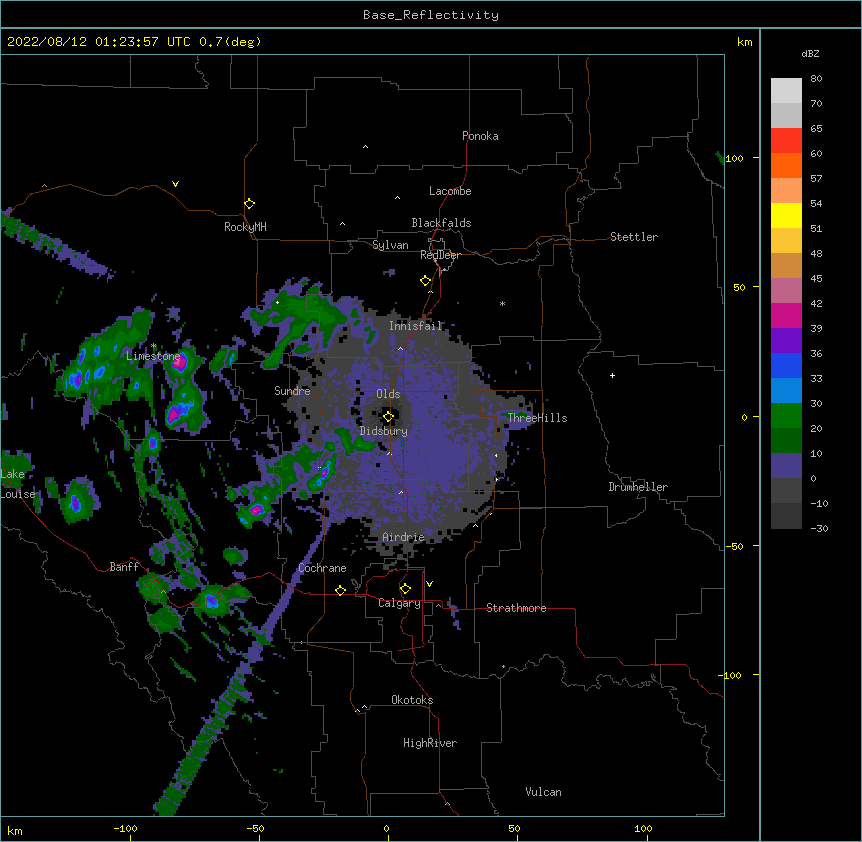Select the purple 36-39 dBZ legend swatch

pyautogui.click(x=786, y=341)
